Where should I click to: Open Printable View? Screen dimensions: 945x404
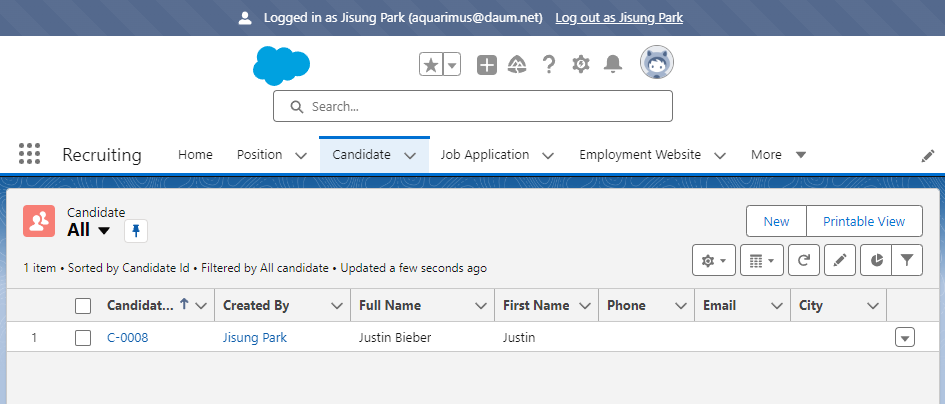[864, 221]
